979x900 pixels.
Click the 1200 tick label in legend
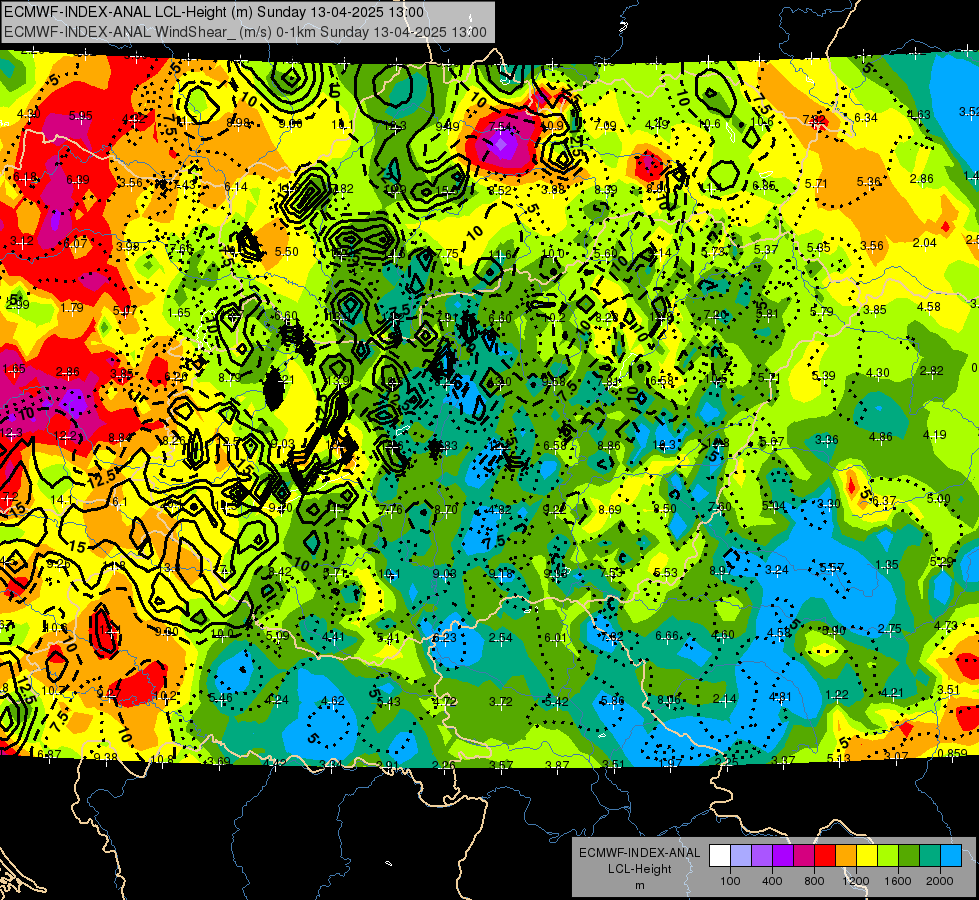[855, 881]
